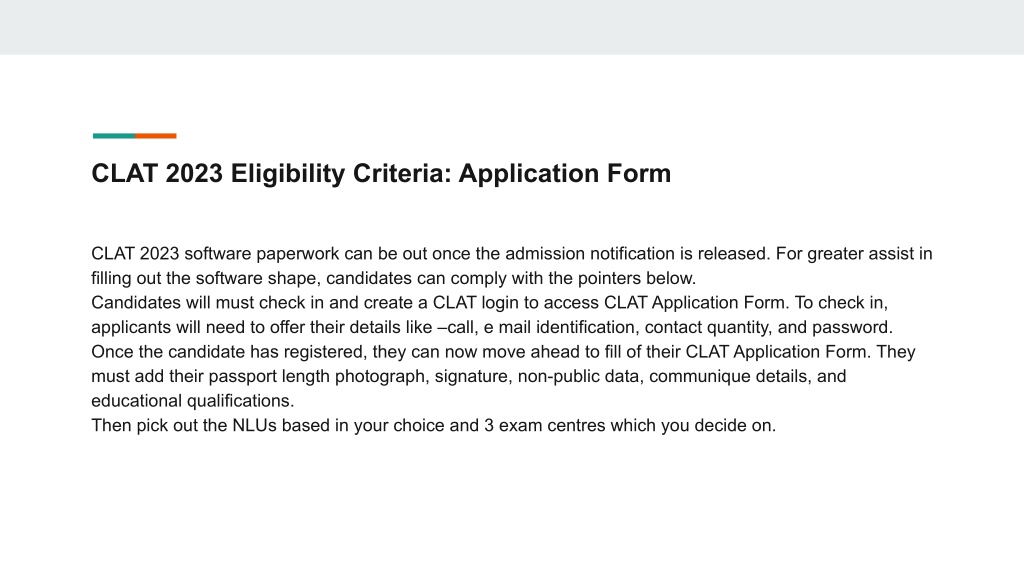Click the line starting "filling out the software shape"
Image resolution: width=1024 pixels, height=576 pixels.
point(393,278)
